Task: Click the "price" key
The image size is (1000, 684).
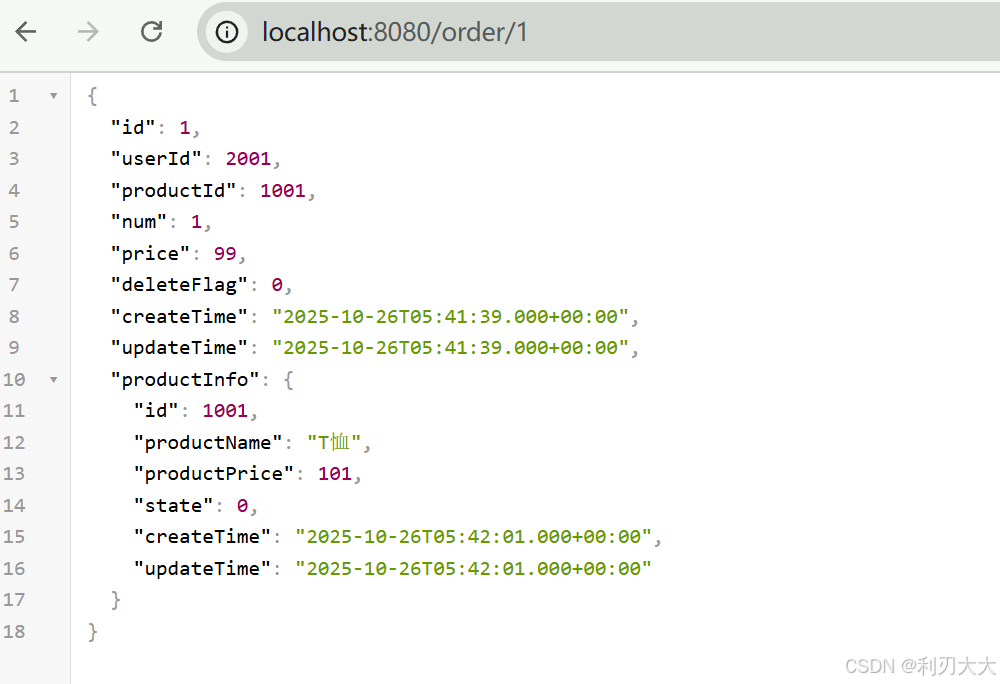Action: [151, 254]
